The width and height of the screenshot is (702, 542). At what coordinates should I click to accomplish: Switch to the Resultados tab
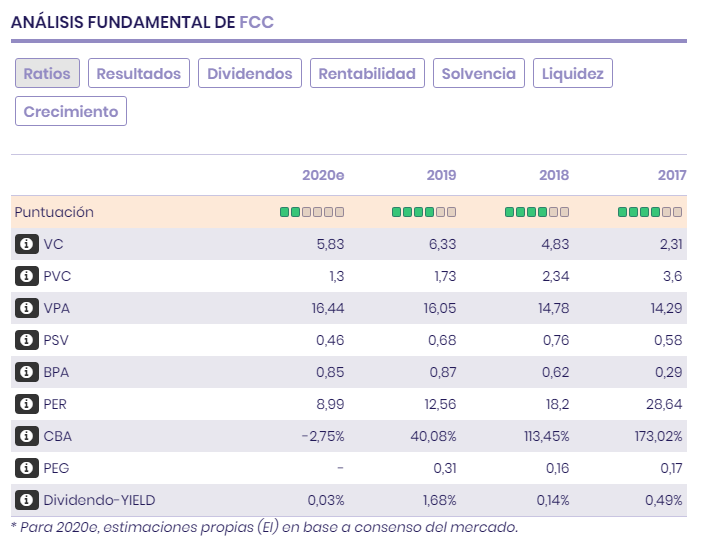(139, 73)
